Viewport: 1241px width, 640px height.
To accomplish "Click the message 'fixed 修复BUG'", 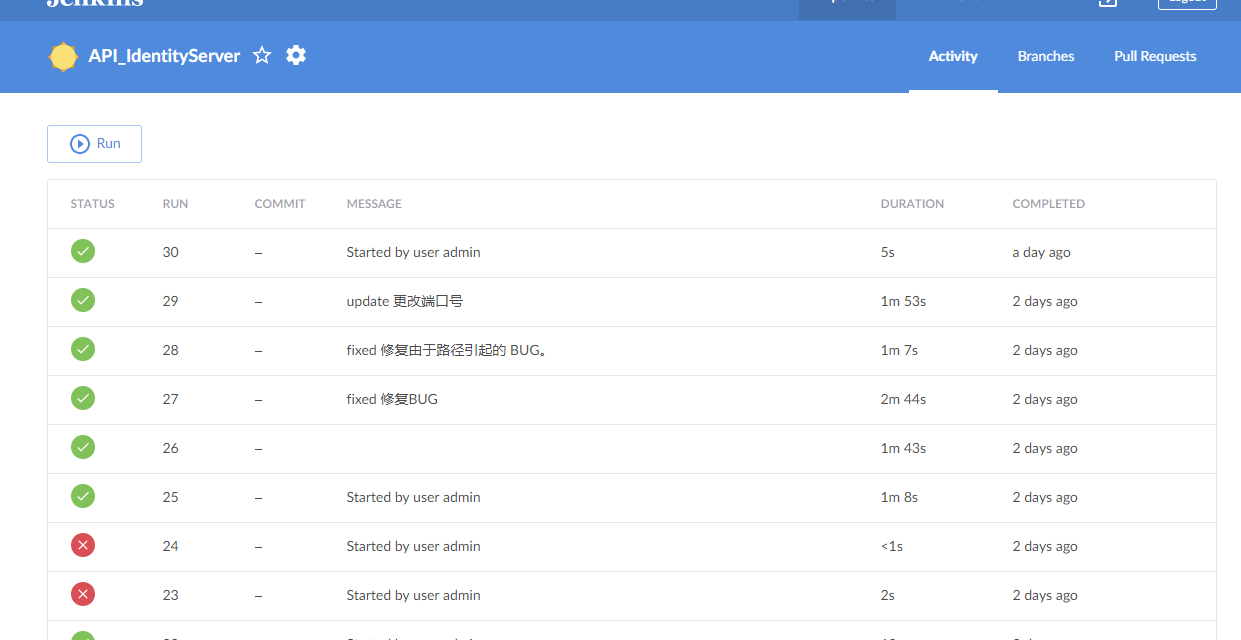I will click(x=392, y=400).
